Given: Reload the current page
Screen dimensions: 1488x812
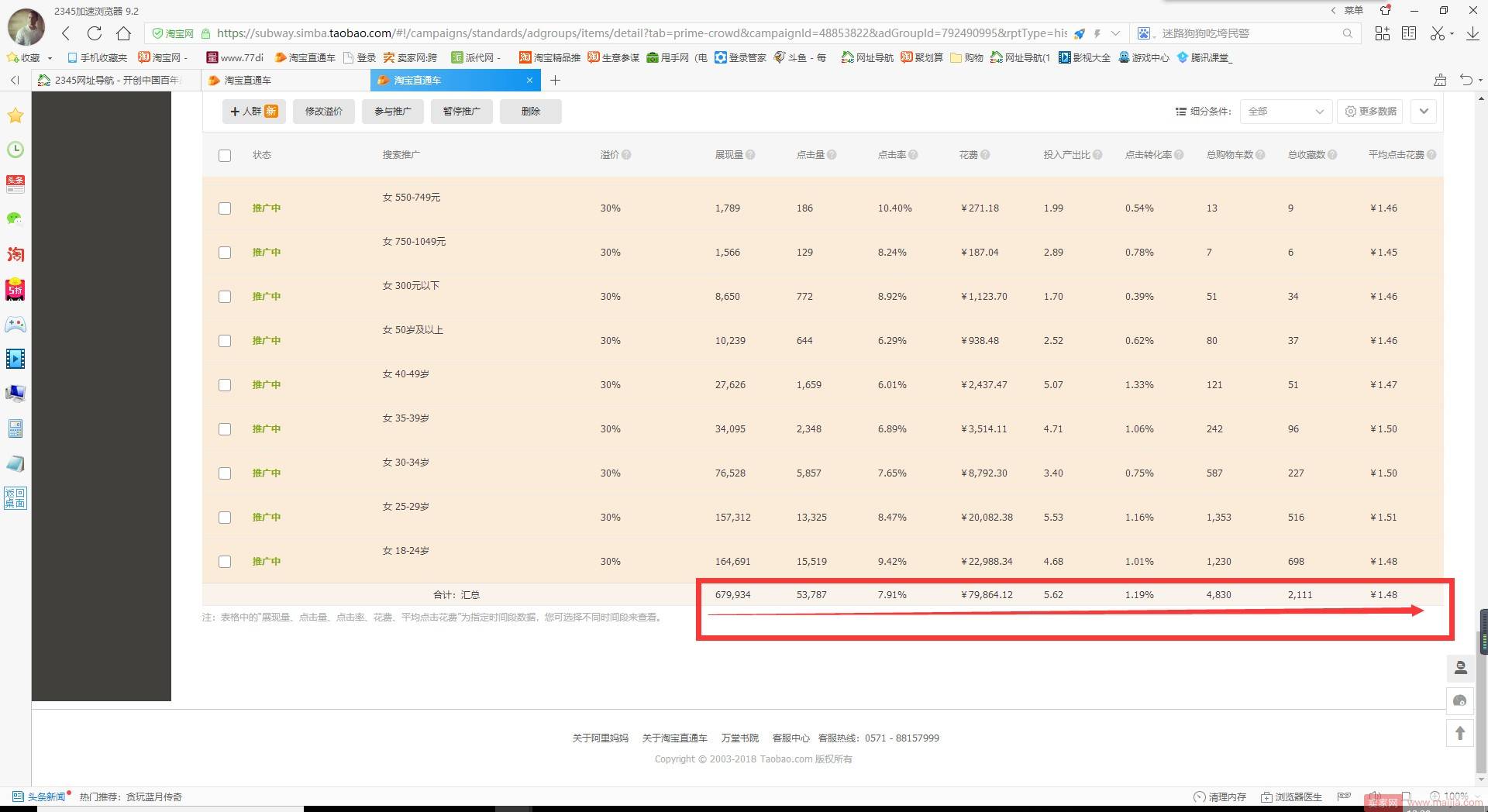Looking at the screenshot, I should [x=95, y=33].
